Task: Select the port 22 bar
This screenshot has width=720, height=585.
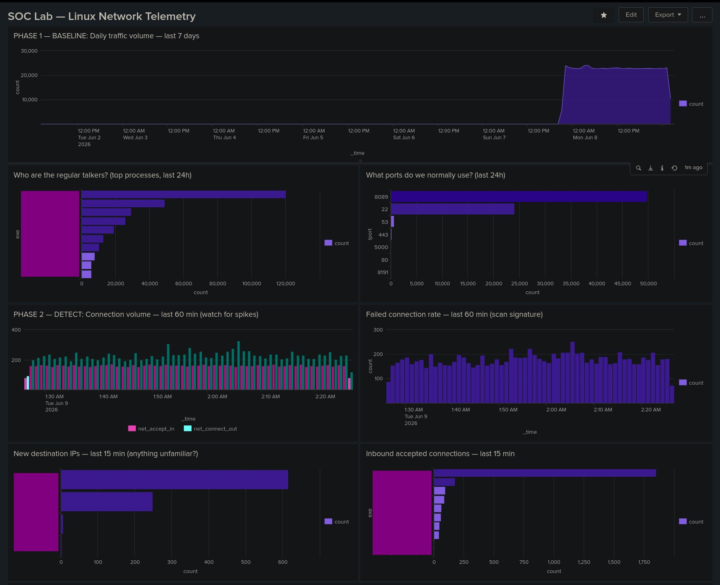Action: click(452, 209)
